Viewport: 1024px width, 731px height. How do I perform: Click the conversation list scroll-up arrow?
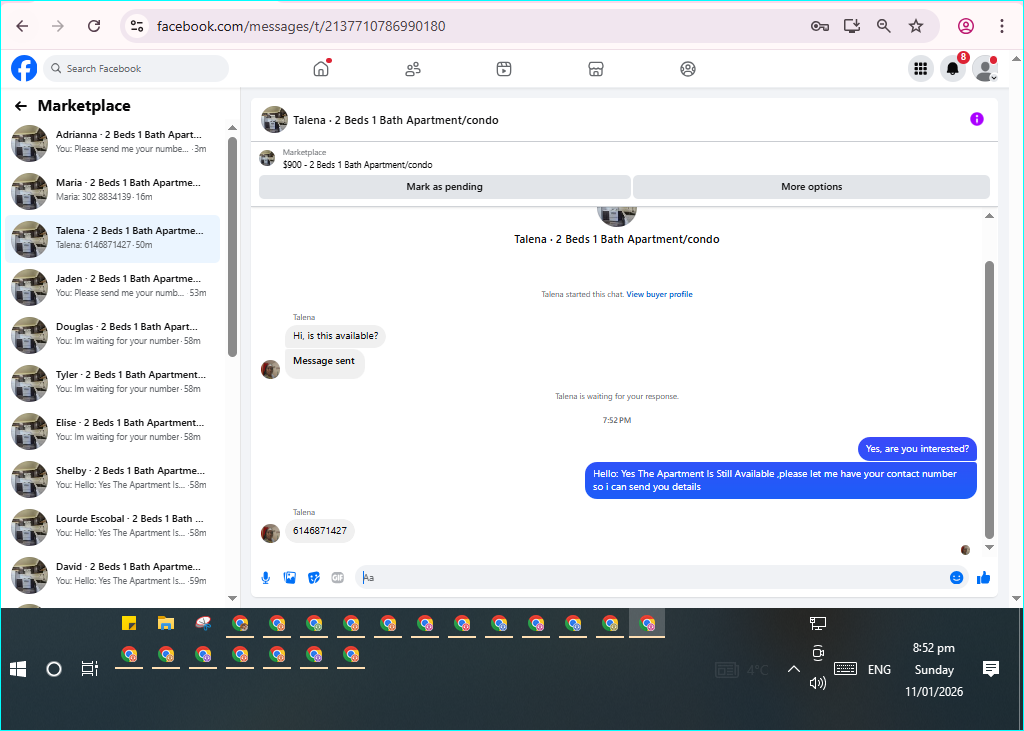tap(232, 127)
